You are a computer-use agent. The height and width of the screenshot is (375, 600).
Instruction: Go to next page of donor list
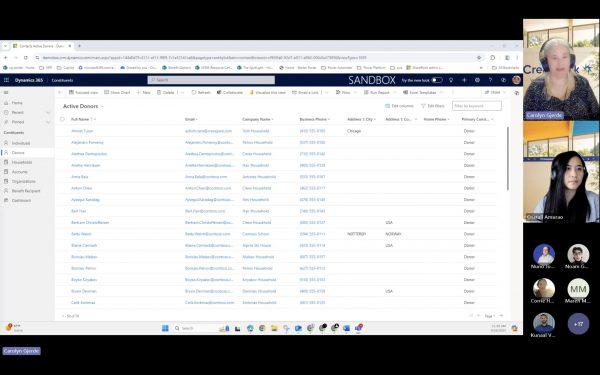coord(501,316)
